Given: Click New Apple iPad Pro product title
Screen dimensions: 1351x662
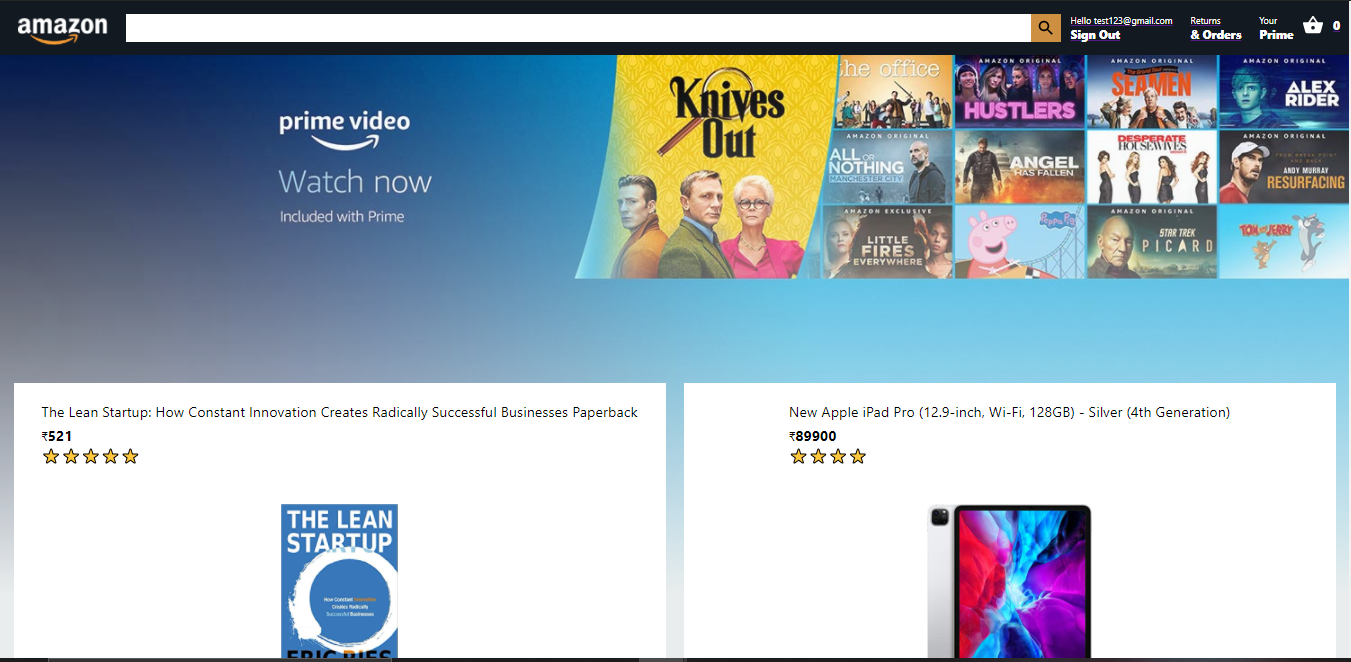Looking at the screenshot, I should click(x=1009, y=412).
